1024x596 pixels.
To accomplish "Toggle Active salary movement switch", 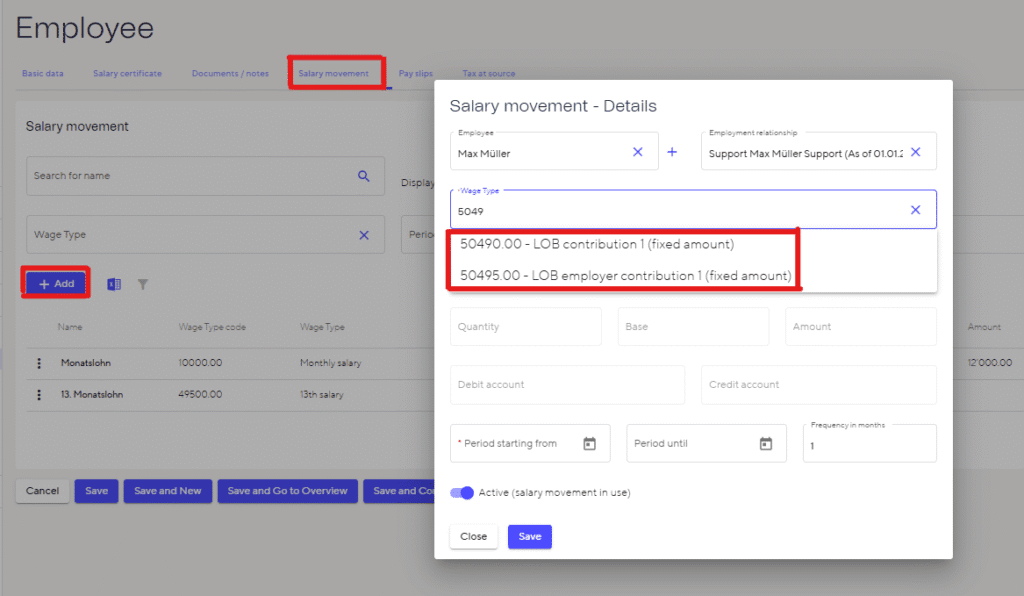I will (462, 492).
